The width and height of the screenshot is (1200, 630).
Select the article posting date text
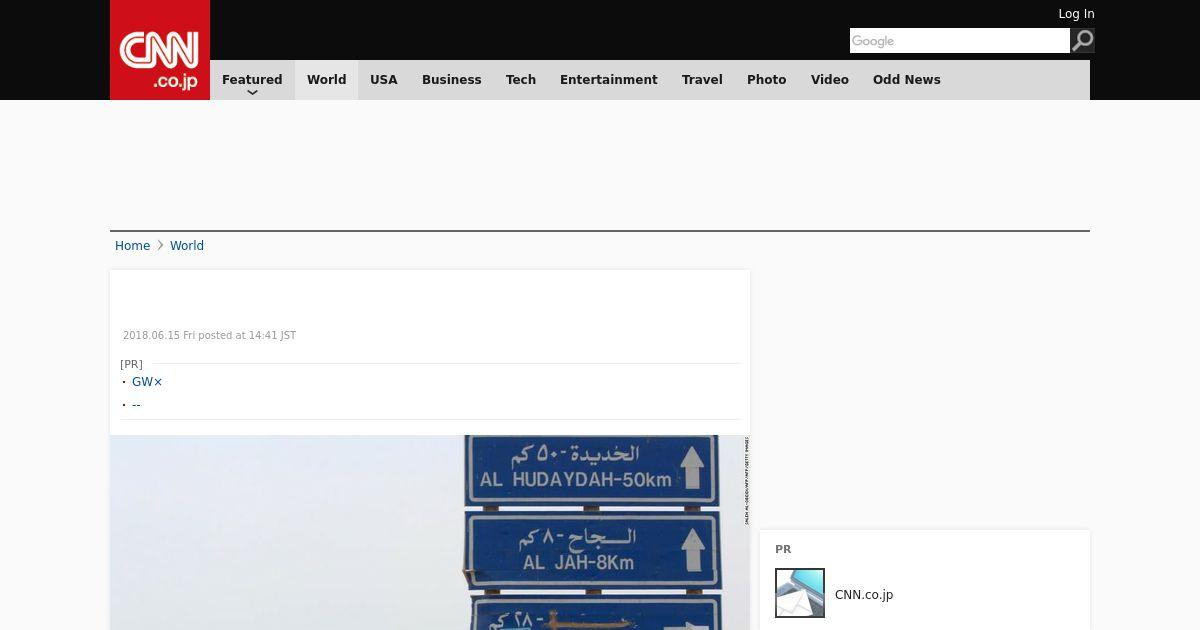click(x=209, y=336)
